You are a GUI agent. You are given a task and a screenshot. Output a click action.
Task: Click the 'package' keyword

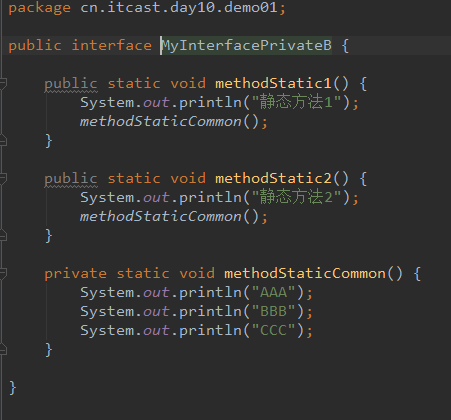(x=40, y=8)
